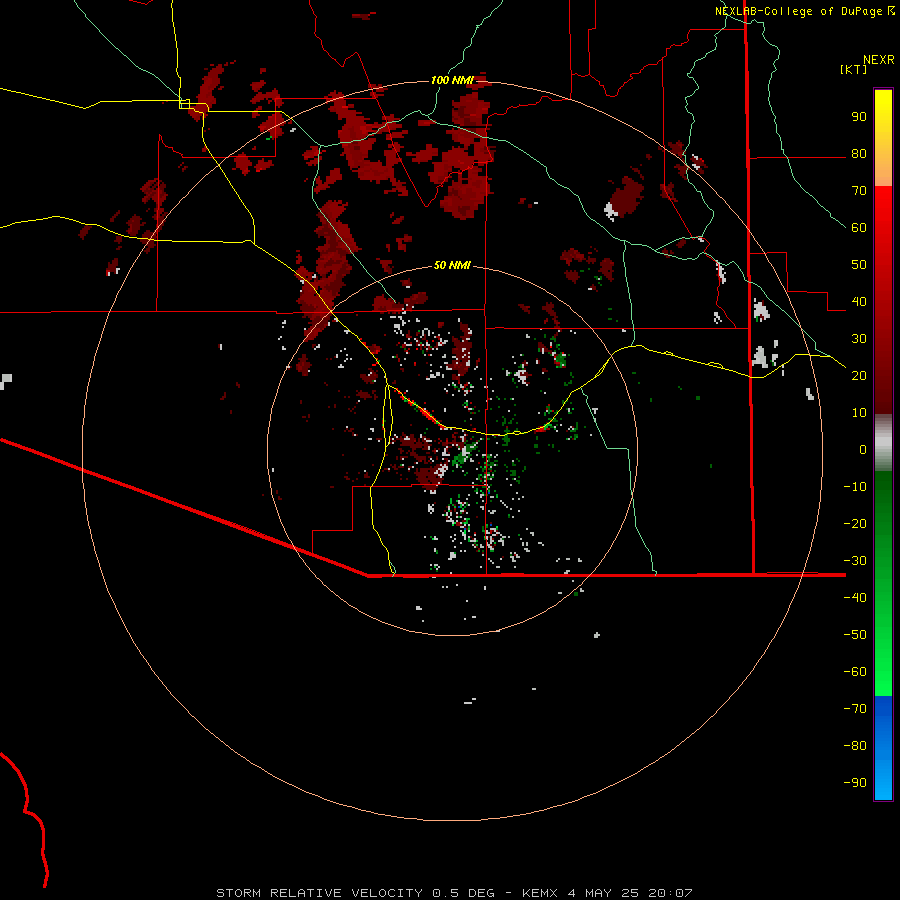Click the -60 value on the velocity scale

click(855, 672)
